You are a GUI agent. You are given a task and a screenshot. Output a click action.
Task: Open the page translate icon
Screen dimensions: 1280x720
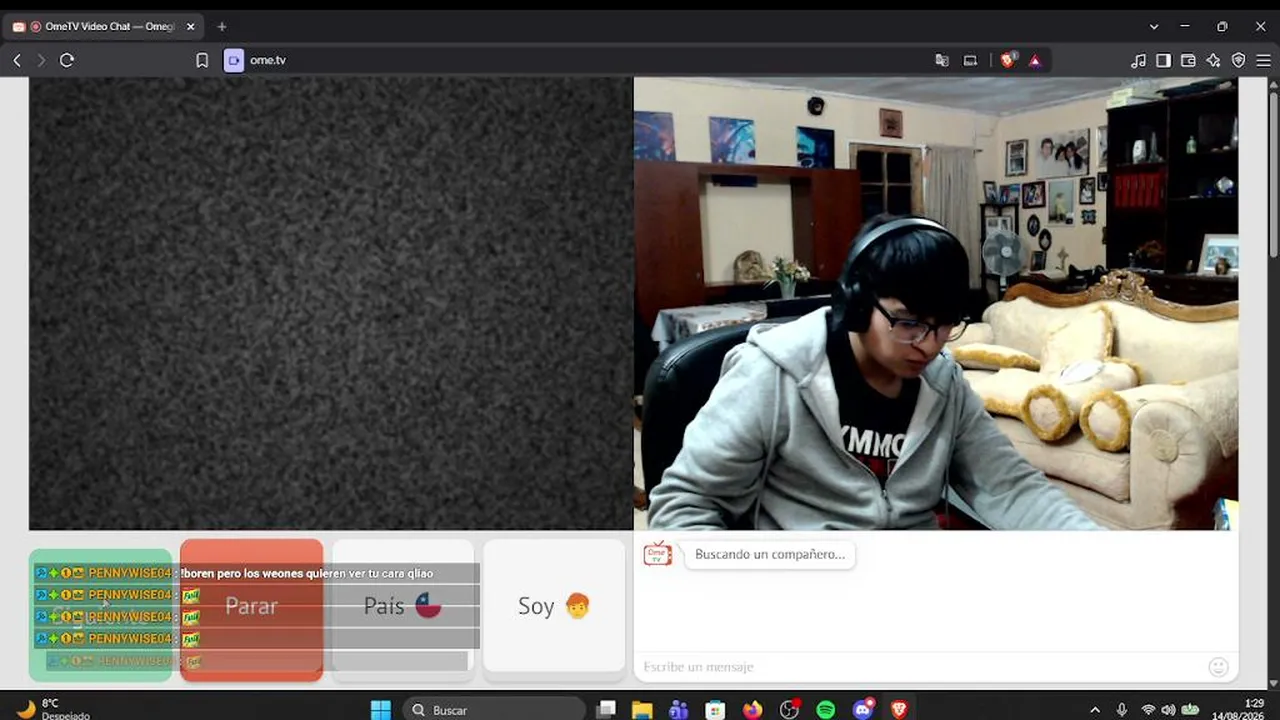(x=942, y=60)
